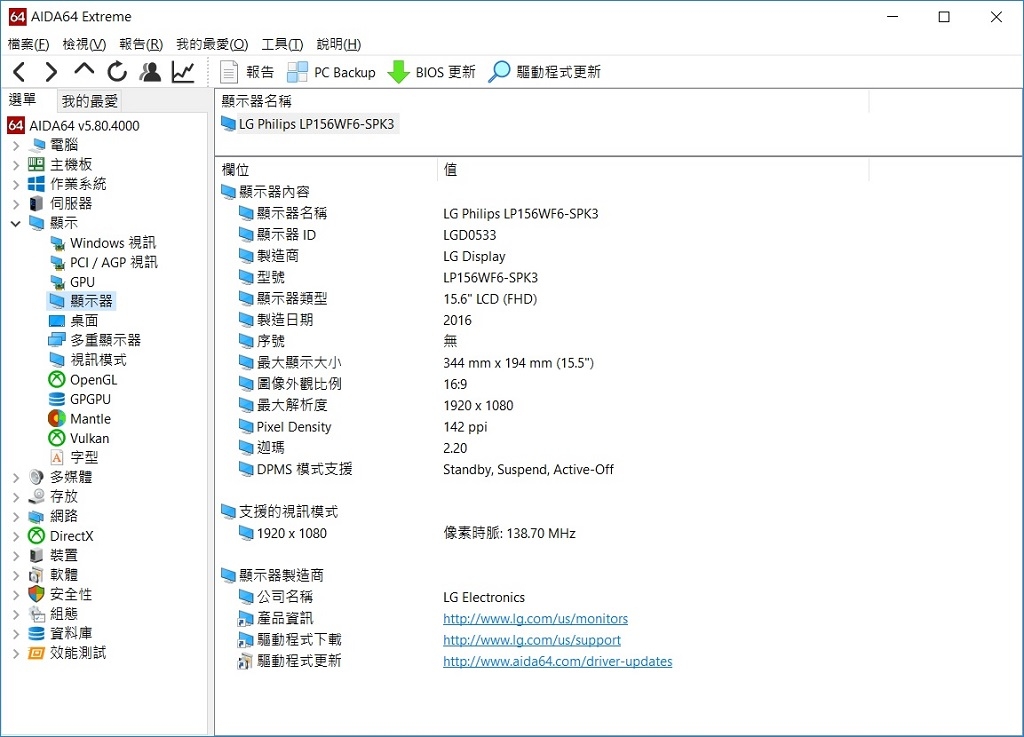Click the 安全性 shield icon
The width and height of the screenshot is (1024, 737).
point(37,594)
